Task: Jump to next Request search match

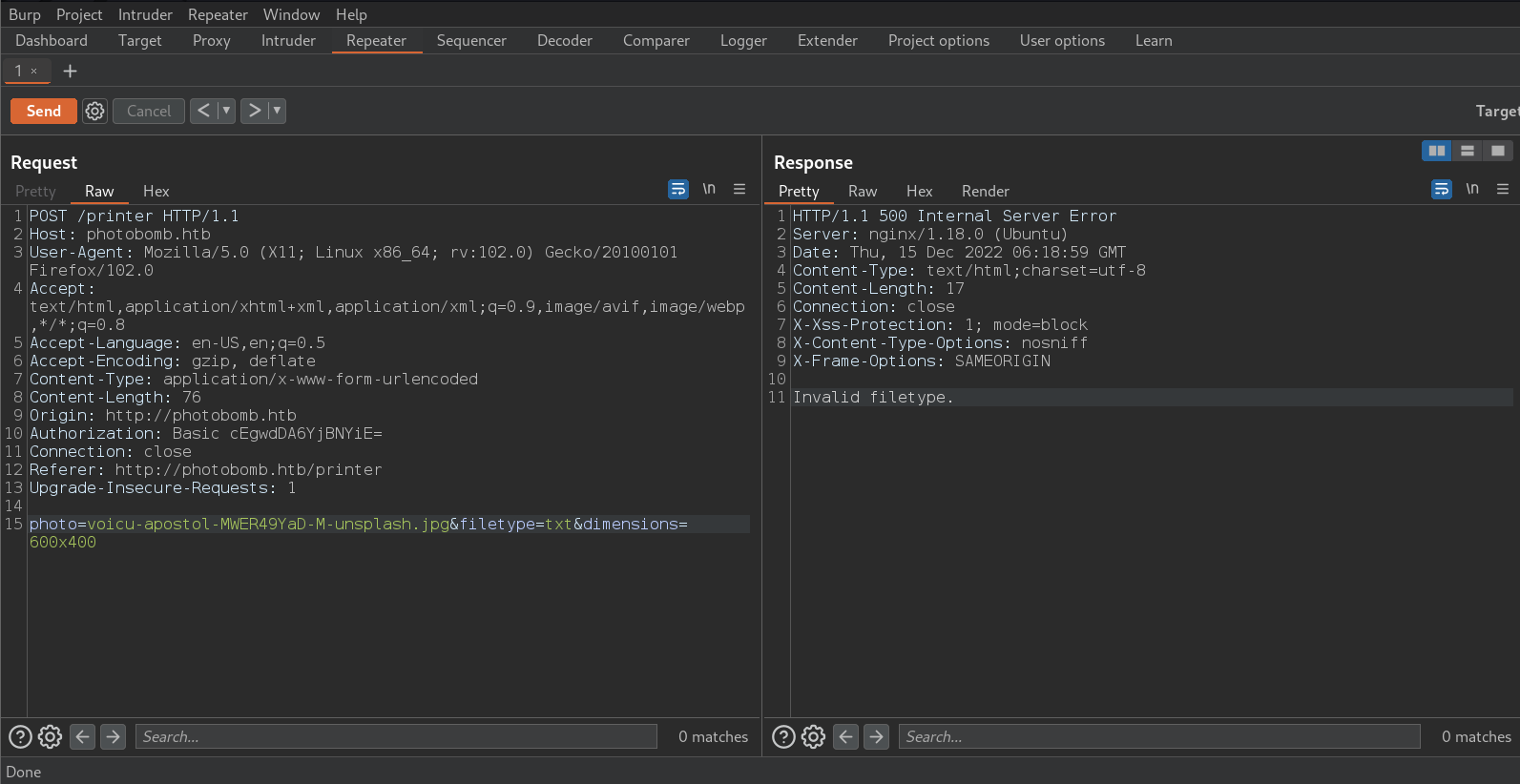Action: 114,736
